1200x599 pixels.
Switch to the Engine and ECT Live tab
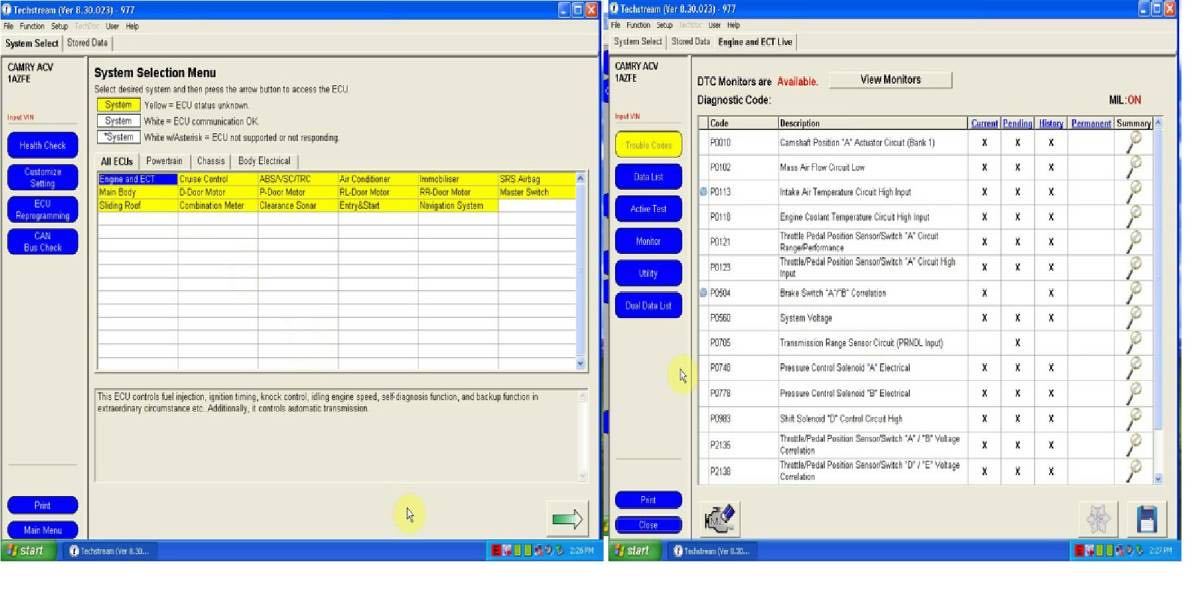click(756, 42)
